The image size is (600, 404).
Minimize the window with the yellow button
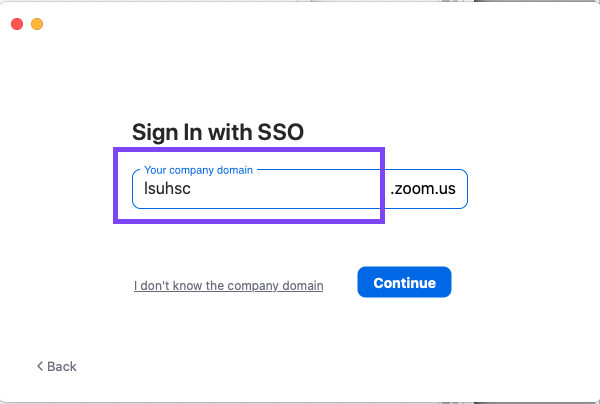37,23
